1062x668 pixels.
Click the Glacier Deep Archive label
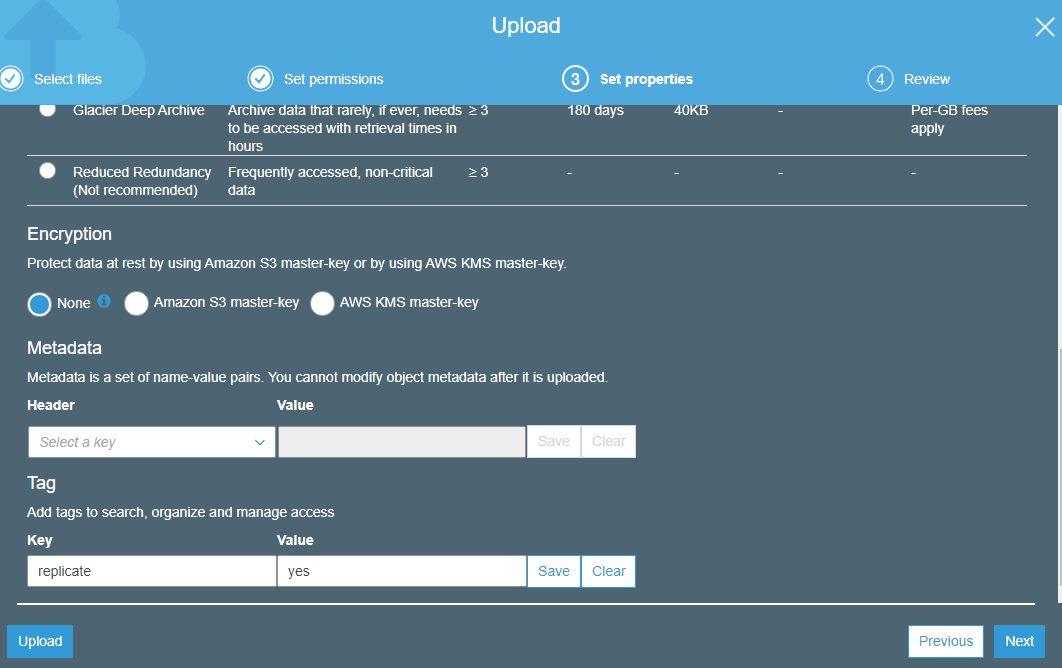click(139, 110)
